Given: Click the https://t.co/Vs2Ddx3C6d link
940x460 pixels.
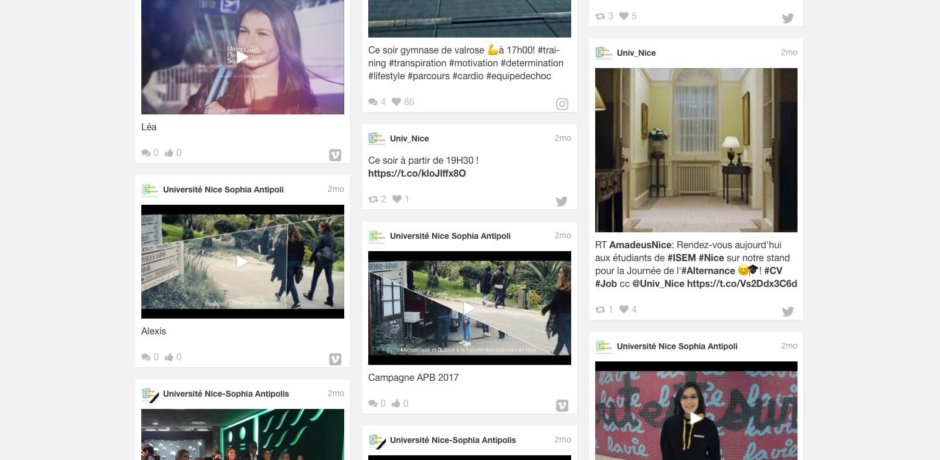Looking at the screenshot, I should tap(741, 283).
